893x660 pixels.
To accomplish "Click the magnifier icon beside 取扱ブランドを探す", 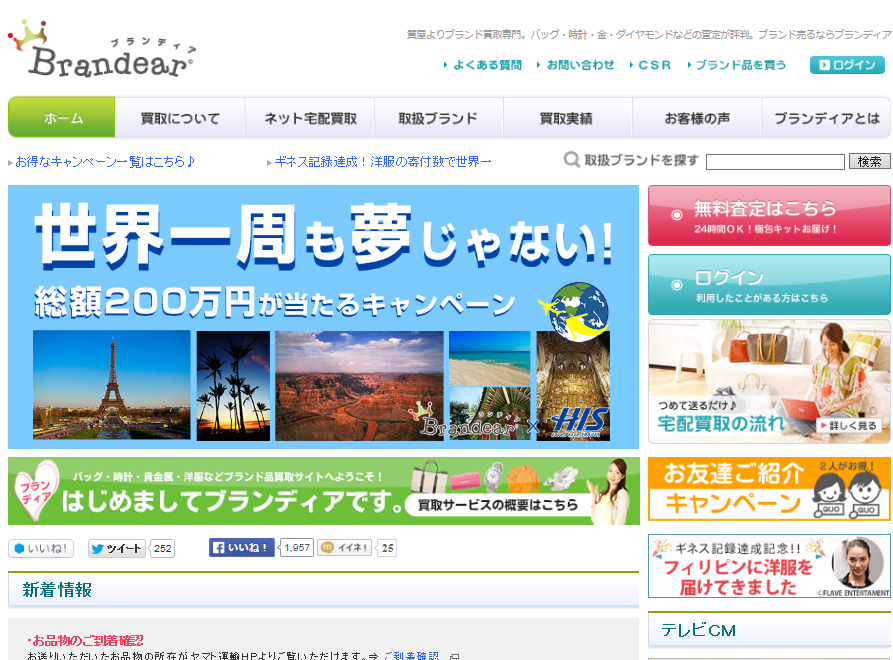I will pos(572,160).
